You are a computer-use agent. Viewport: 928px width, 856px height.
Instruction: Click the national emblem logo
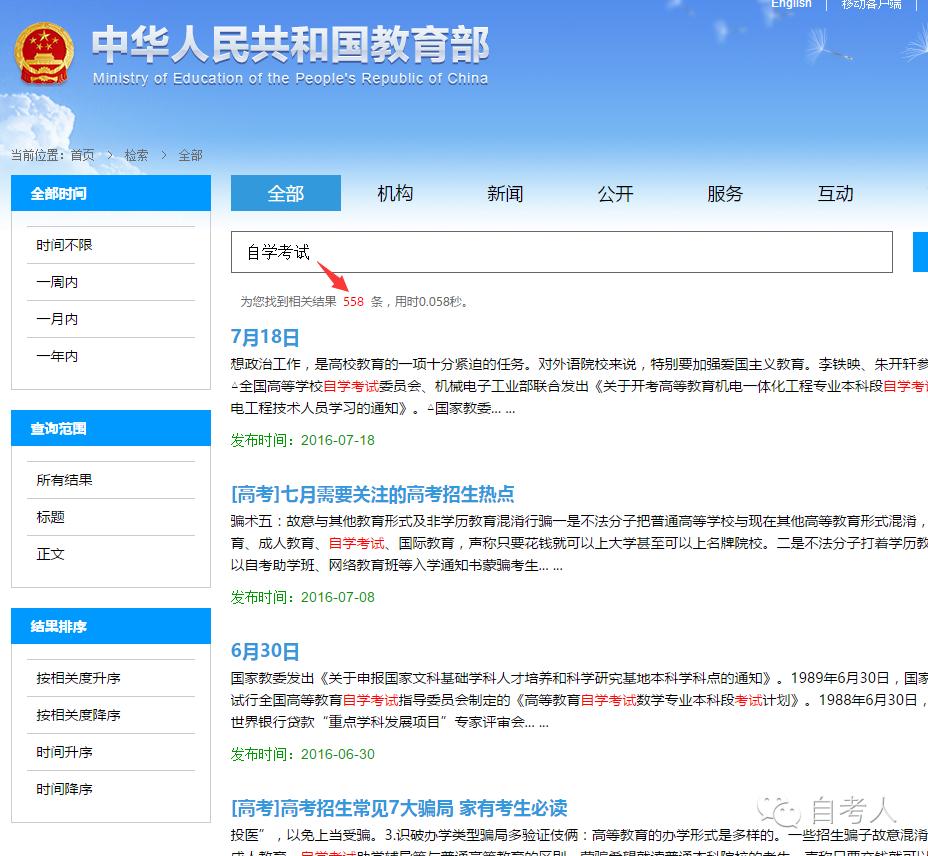point(44,54)
